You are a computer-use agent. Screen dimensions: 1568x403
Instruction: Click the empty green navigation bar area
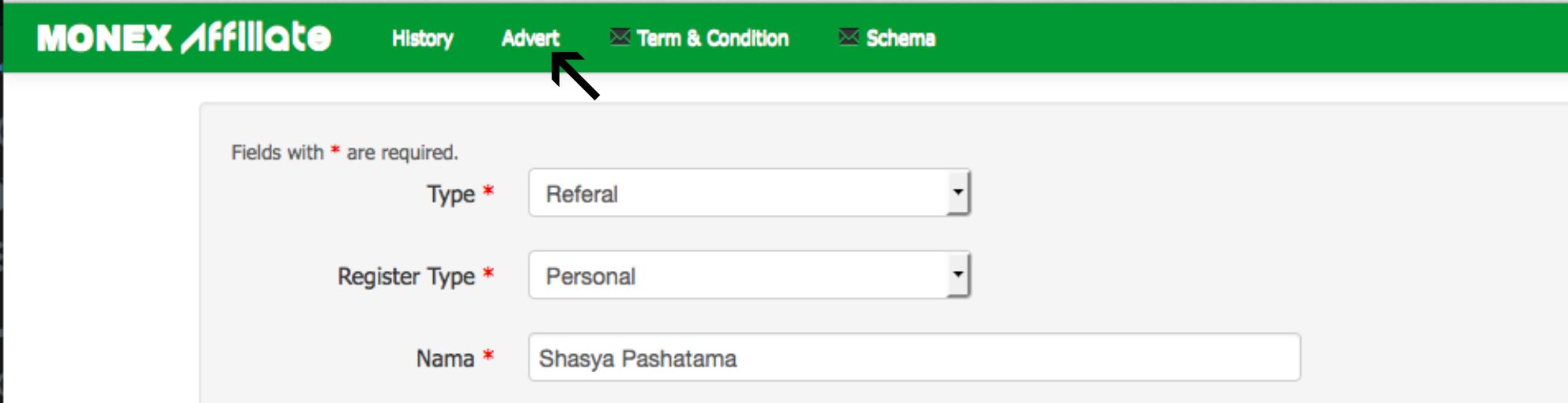(x=1249, y=38)
